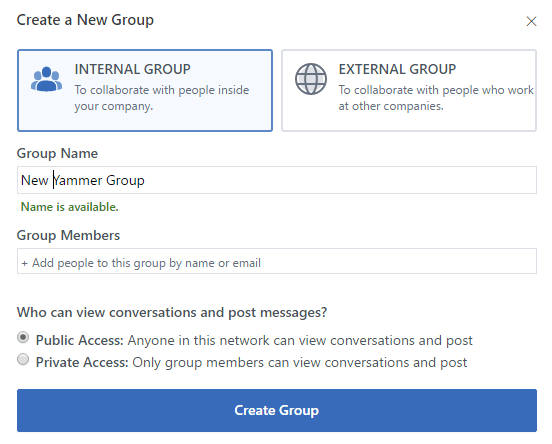Click the 'Group Members' label
This screenshot has height=444, width=552.
point(68,235)
